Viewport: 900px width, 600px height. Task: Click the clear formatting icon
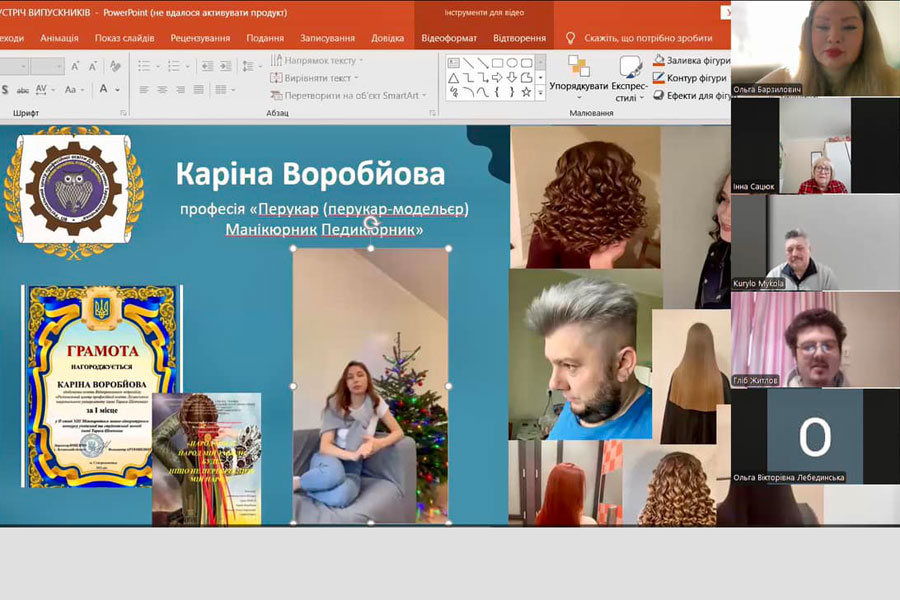(115, 66)
